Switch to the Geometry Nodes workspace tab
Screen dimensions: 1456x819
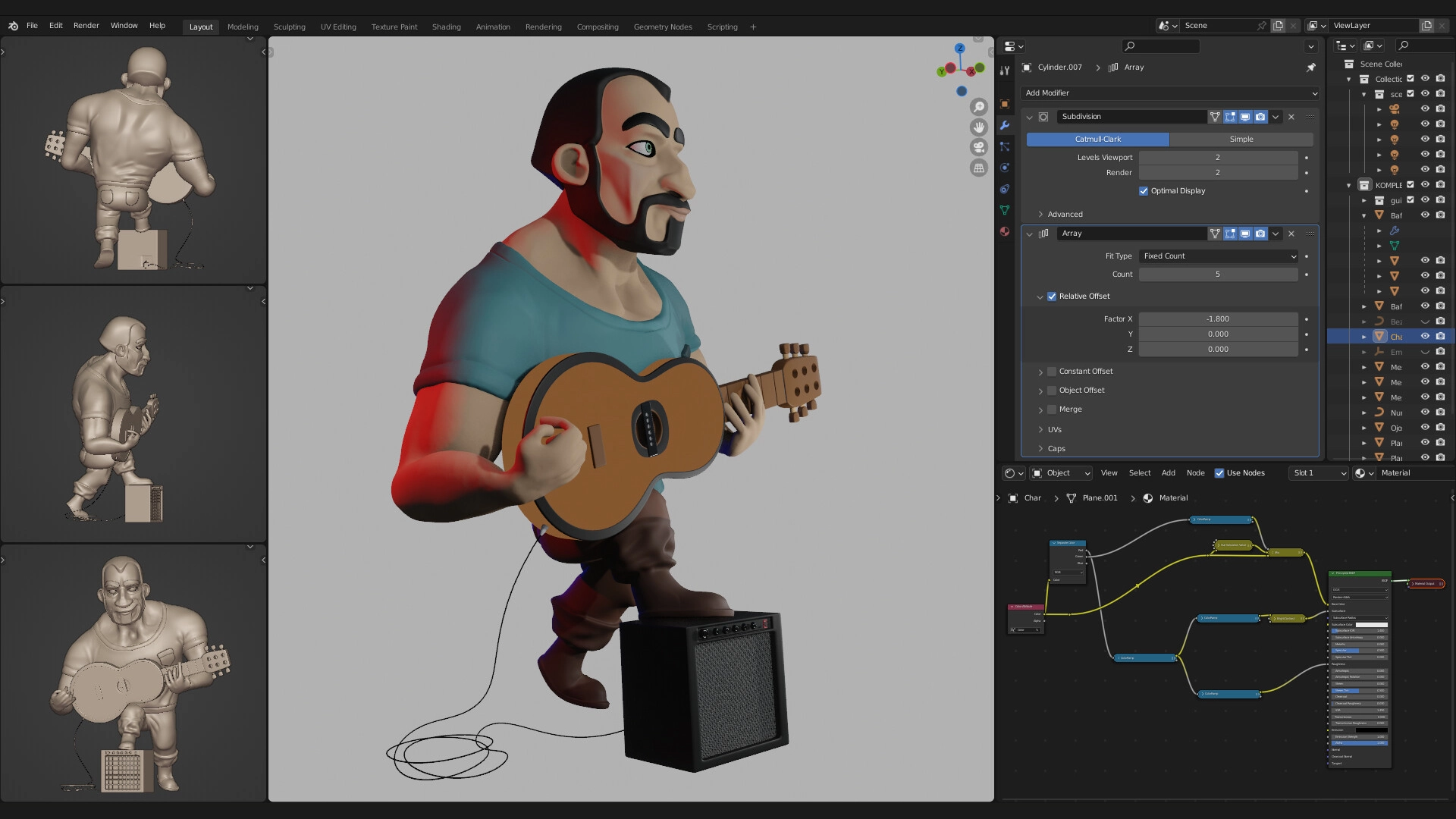point(663,27)
